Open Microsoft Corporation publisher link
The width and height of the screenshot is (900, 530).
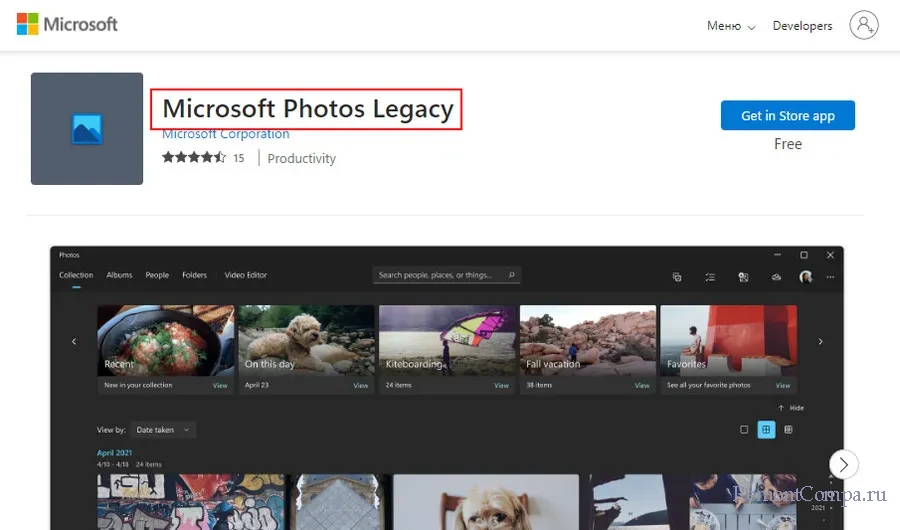coord(226,134)
